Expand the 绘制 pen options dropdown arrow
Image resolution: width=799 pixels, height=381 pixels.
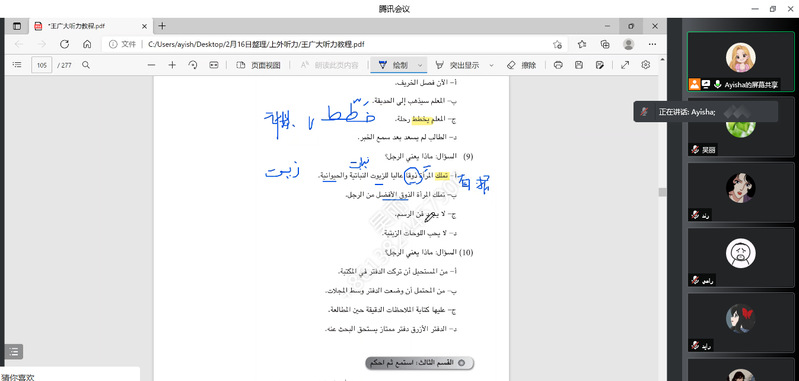420,65
